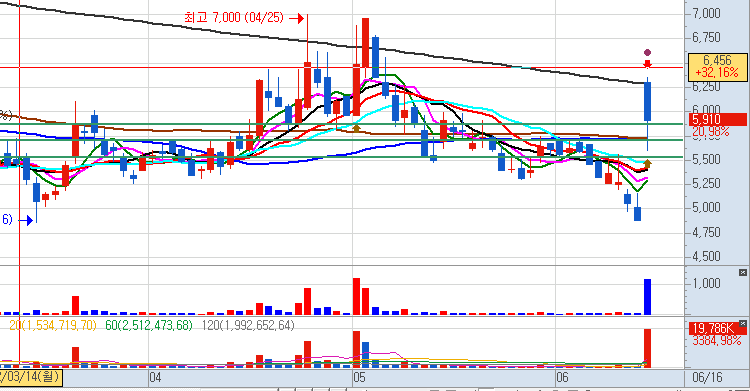This screenshot has height=391, width=750.
Task: Click the 06 month axis label
Action: tap(562, 377)
